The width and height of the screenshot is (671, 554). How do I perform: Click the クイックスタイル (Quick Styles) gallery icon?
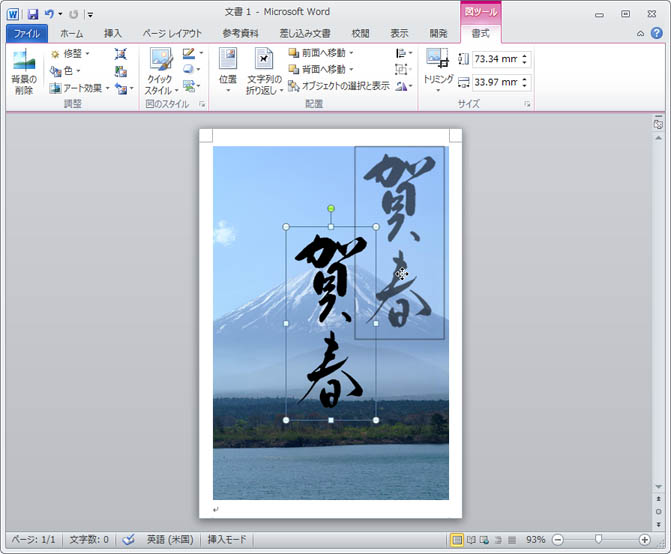159,62
